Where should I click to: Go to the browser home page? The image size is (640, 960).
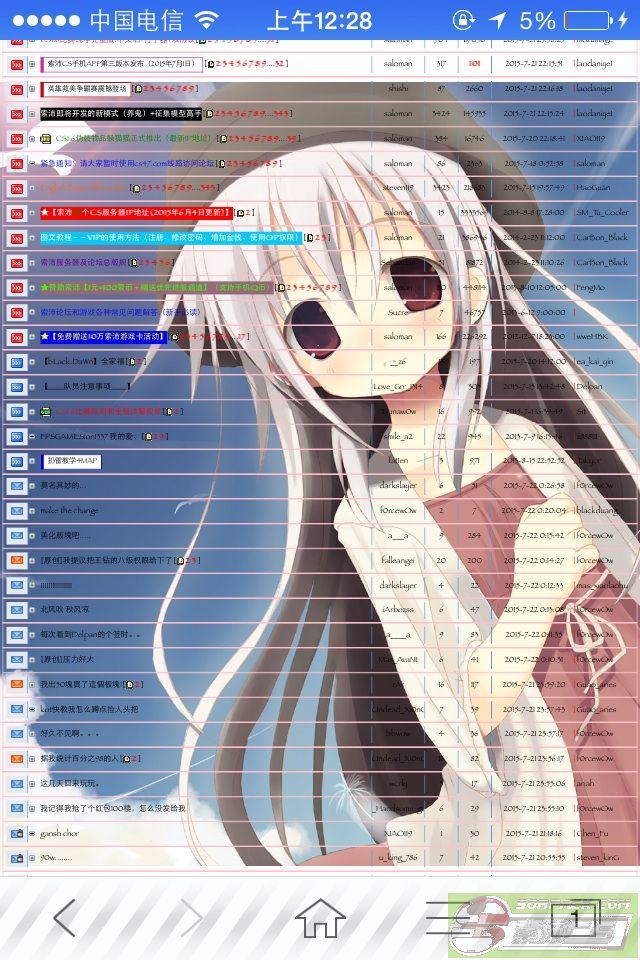point(320,917)
